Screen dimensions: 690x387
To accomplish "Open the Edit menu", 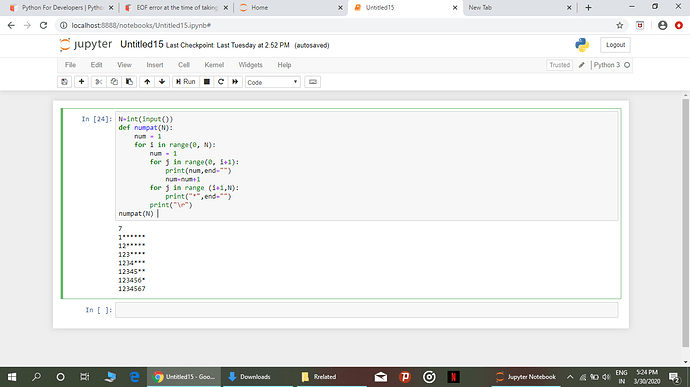I will tap(96, 65).
